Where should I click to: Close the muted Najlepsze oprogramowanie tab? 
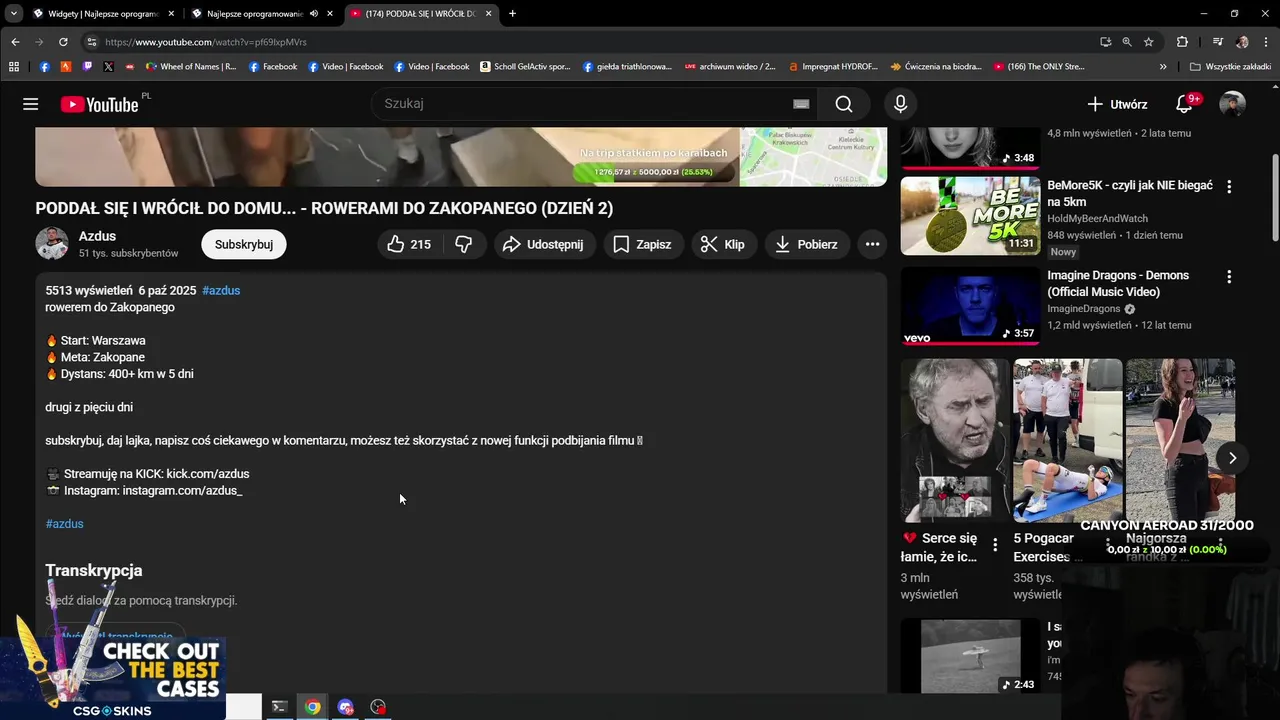pos(331,14)
